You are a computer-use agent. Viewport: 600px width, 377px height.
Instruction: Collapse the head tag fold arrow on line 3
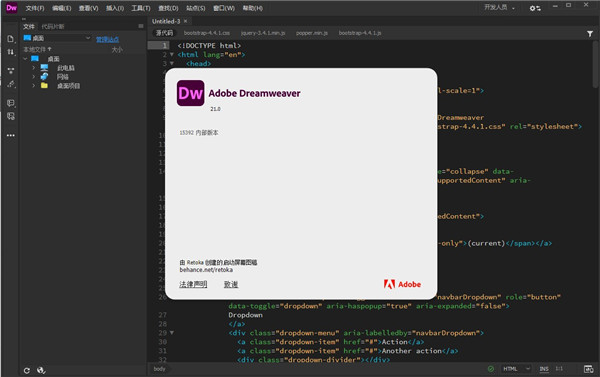[172, 64]
